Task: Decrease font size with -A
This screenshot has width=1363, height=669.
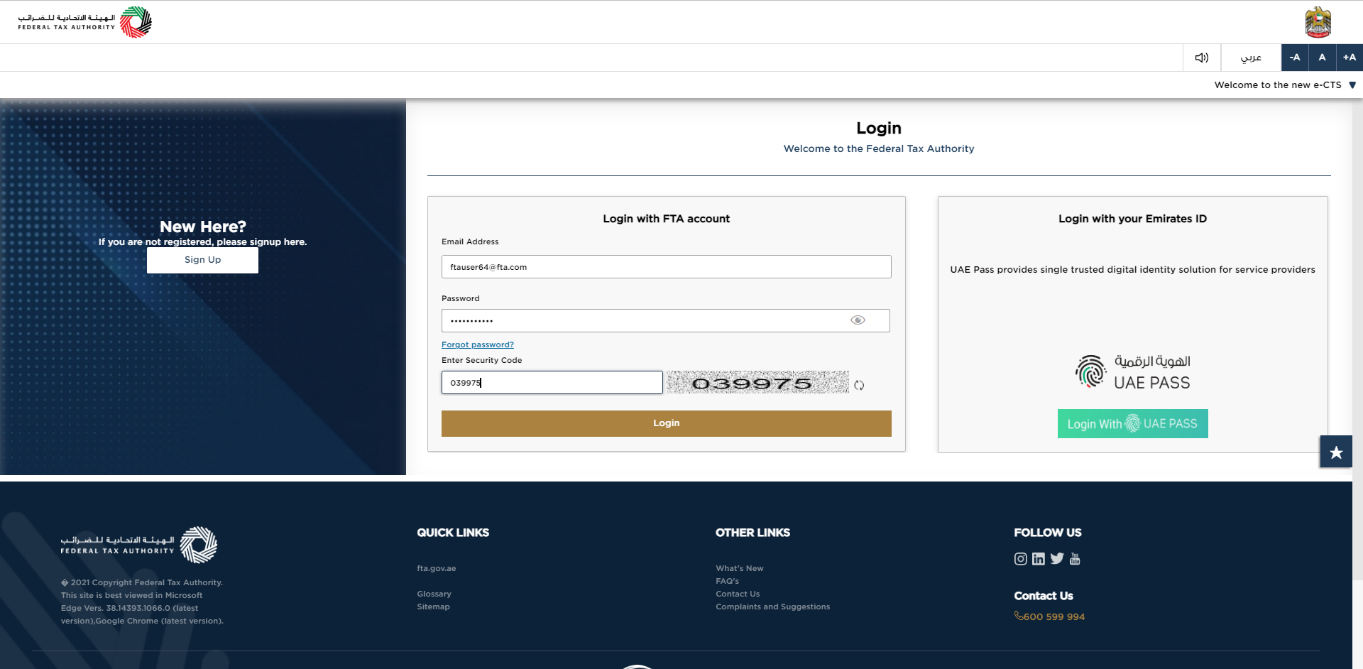Action: (1295, 57)
